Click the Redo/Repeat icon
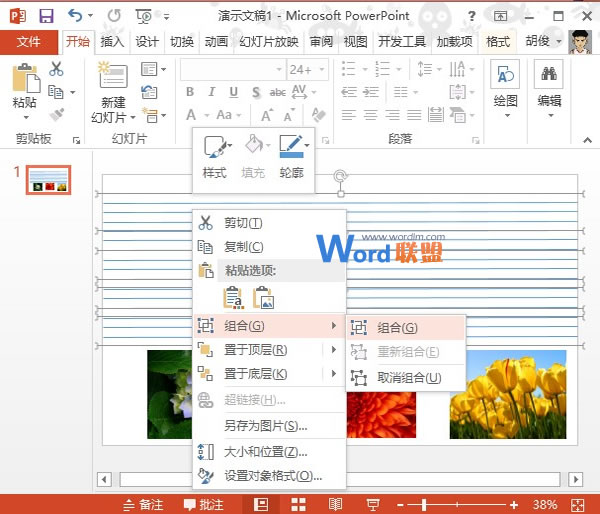 pyautogui.click(x=114, y=16)
